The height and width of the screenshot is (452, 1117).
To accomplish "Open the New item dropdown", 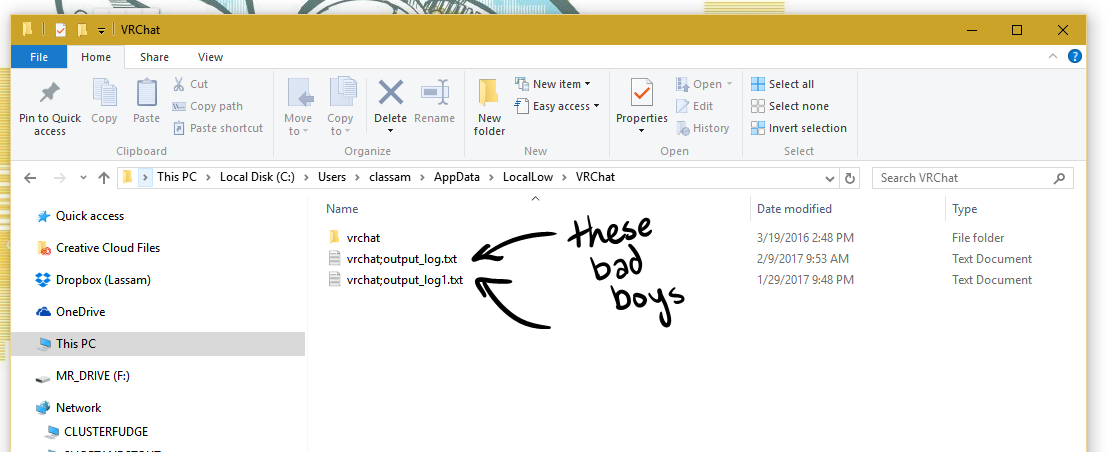I will (553, 84).
